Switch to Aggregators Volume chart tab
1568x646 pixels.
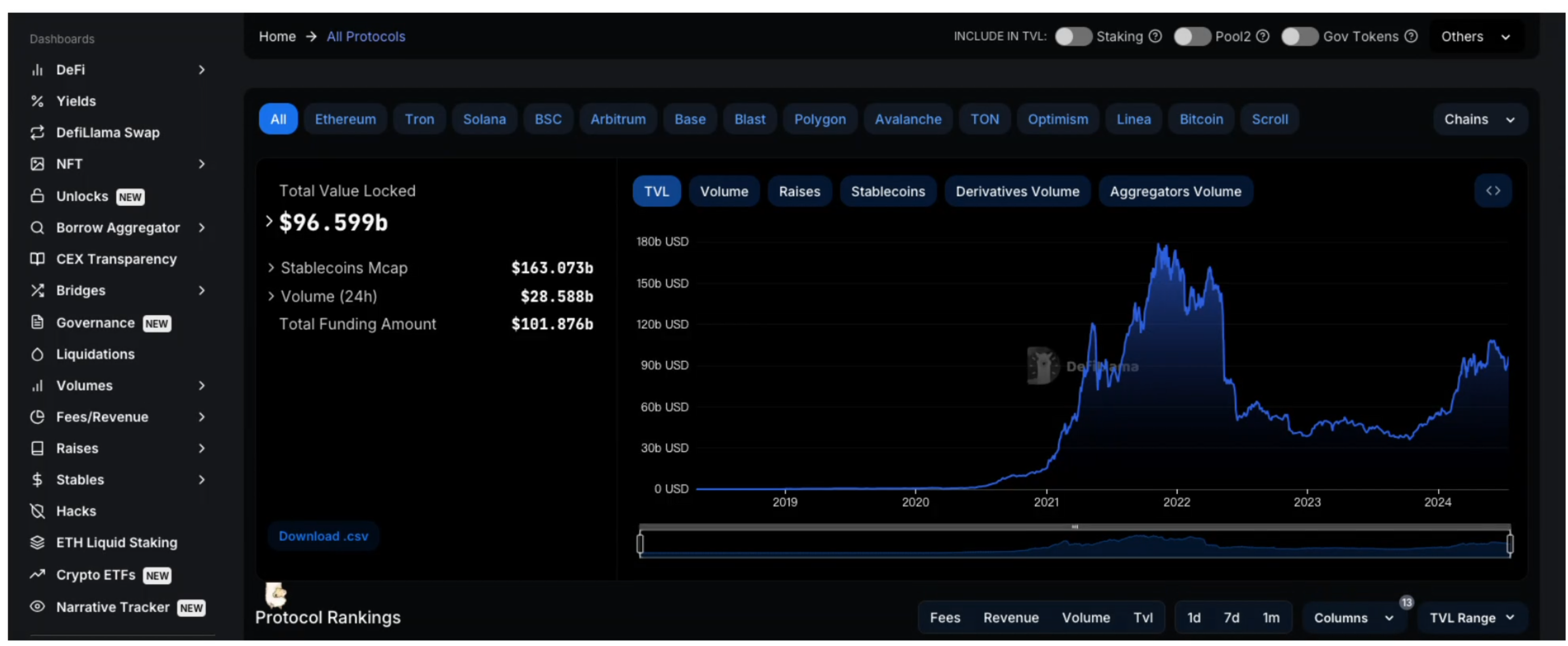[x=1175, y=192]
